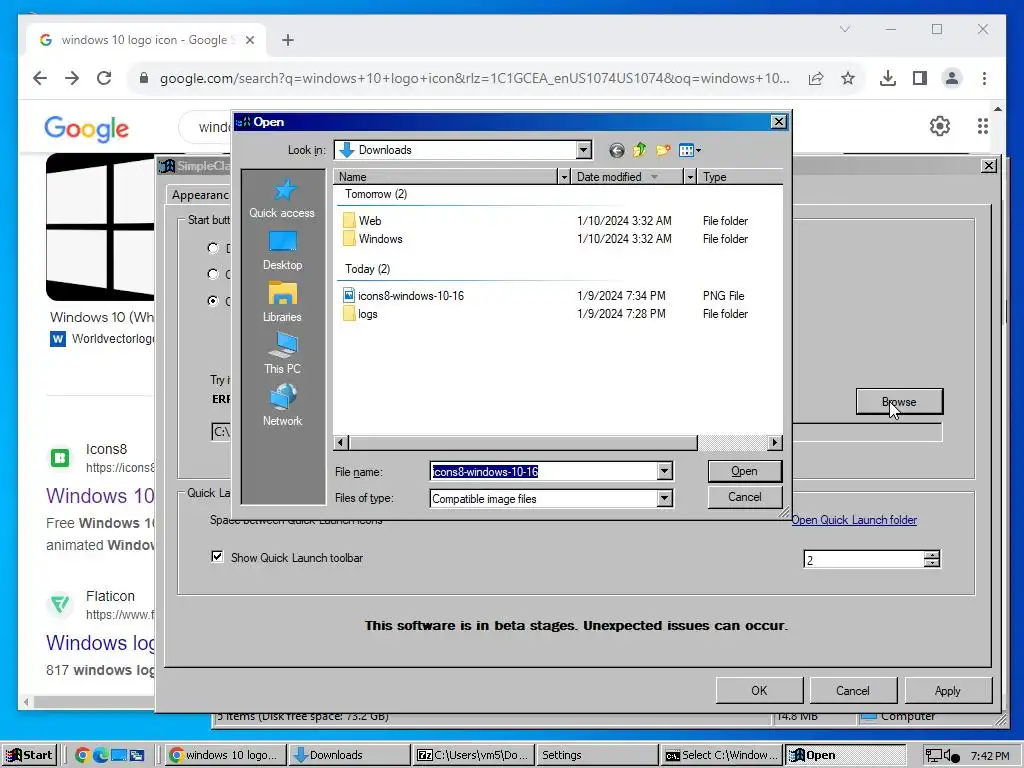Sort by Type column header
This screenshot has height=768, width=1024.
[x=740, y=177]
